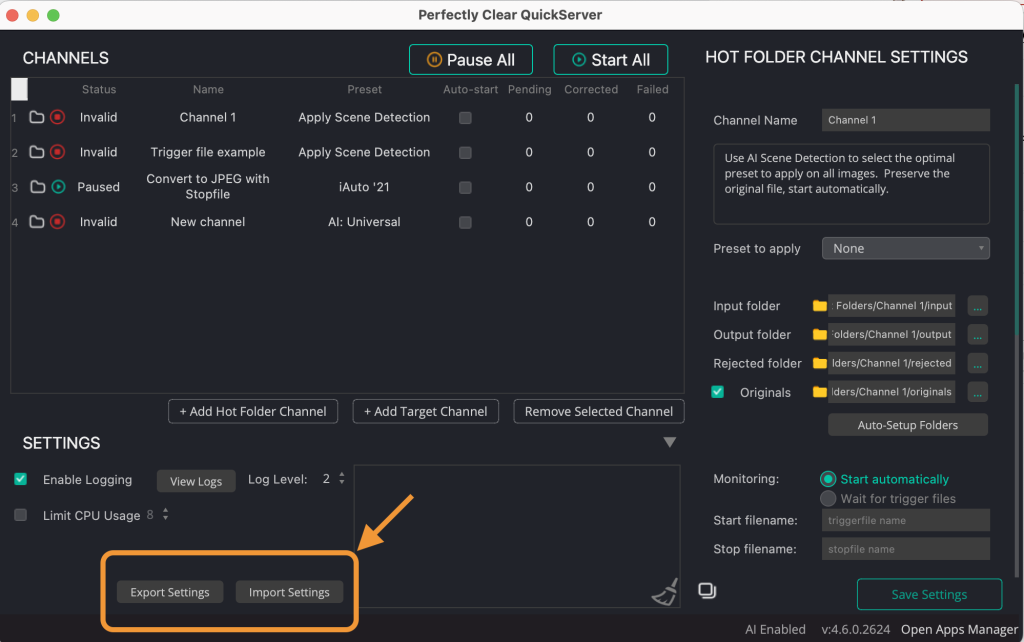Open Apps Manager link

point(959,630)
